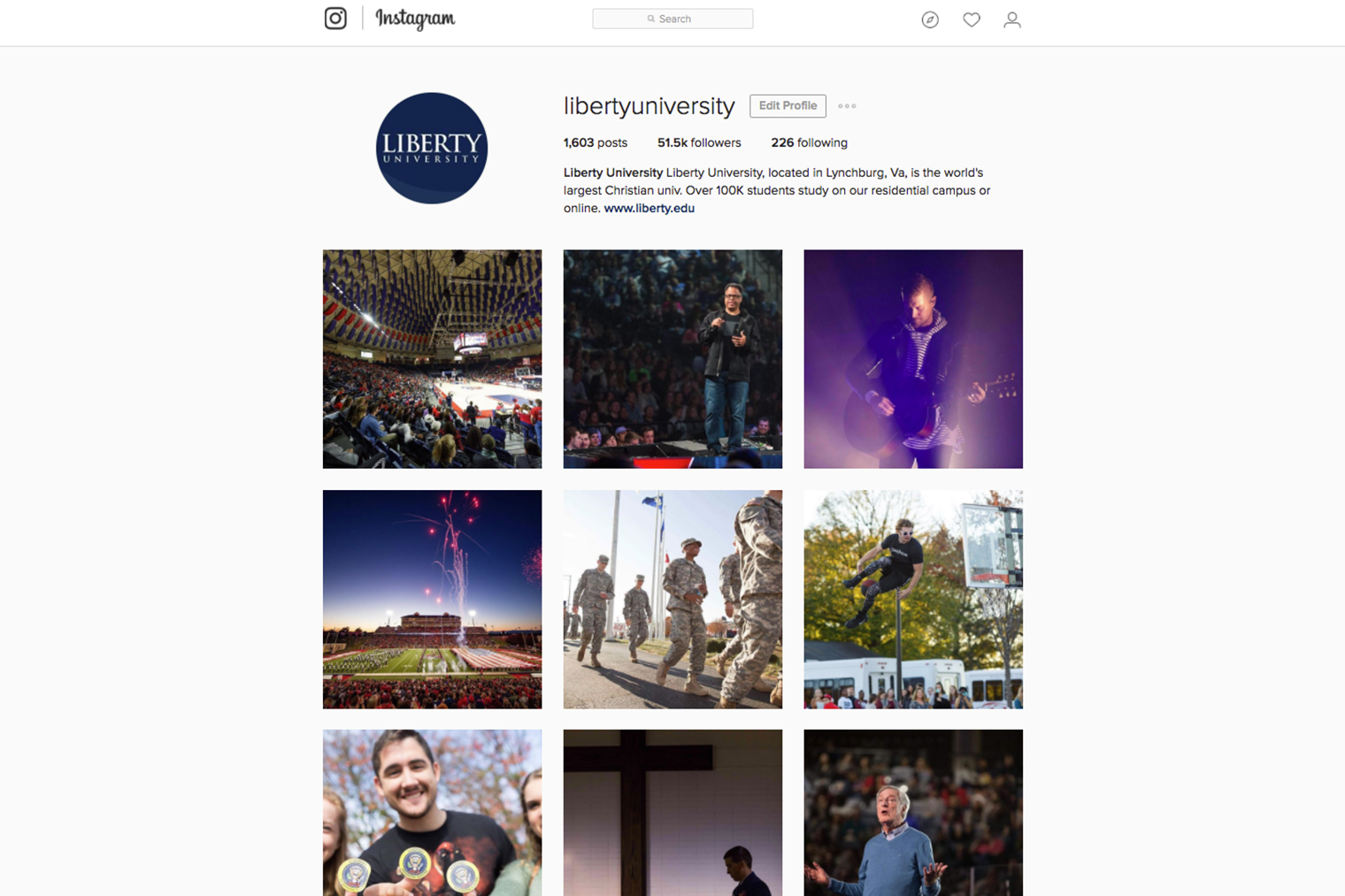Click the Instagram camera logo icon
Image resolution: width=1345 pixels, height=896 pixels.
[335, 19]
